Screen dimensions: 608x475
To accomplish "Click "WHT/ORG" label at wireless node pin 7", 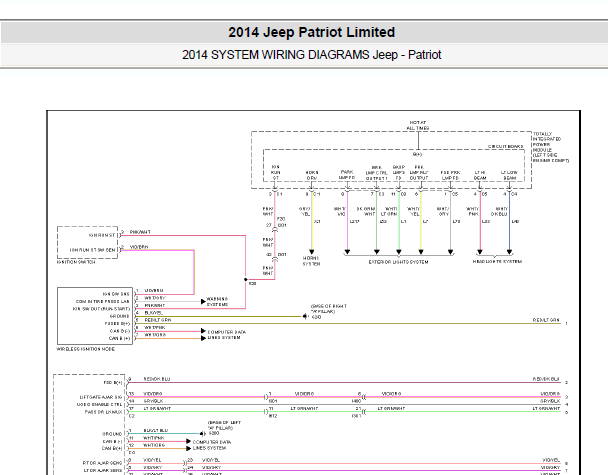I will [x=155, y=335].
